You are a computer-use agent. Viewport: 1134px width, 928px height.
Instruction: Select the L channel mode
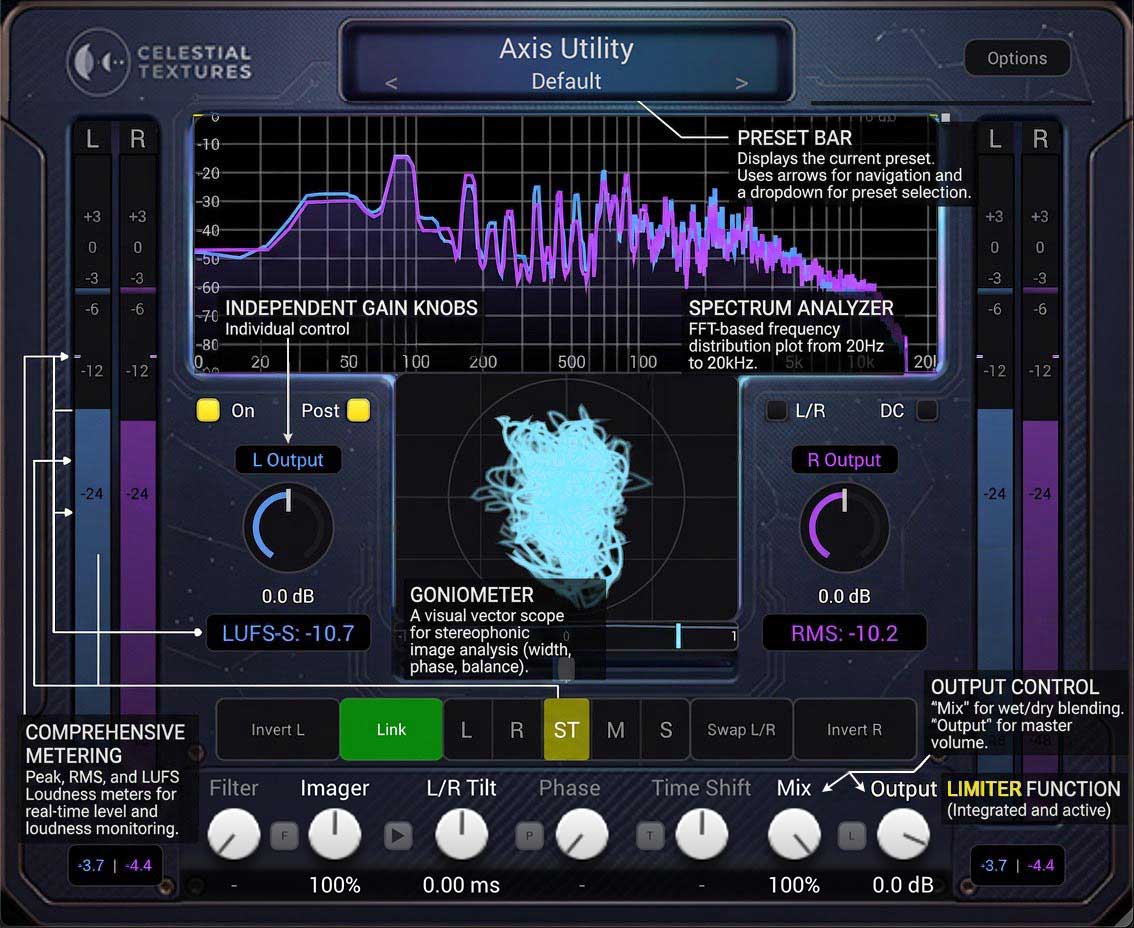coord(467,730)
